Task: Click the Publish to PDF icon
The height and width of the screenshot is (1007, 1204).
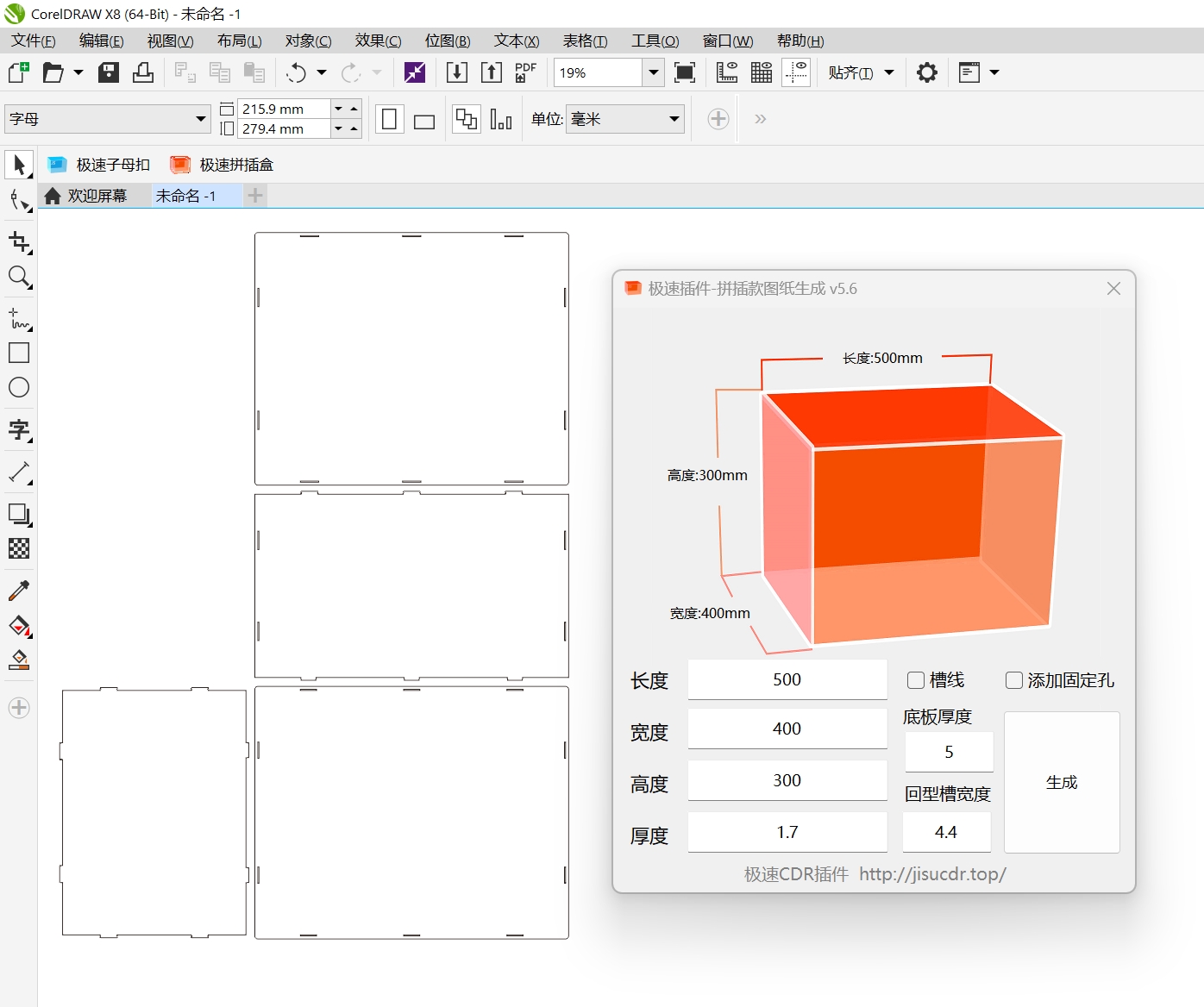Action: coord(525,72)
